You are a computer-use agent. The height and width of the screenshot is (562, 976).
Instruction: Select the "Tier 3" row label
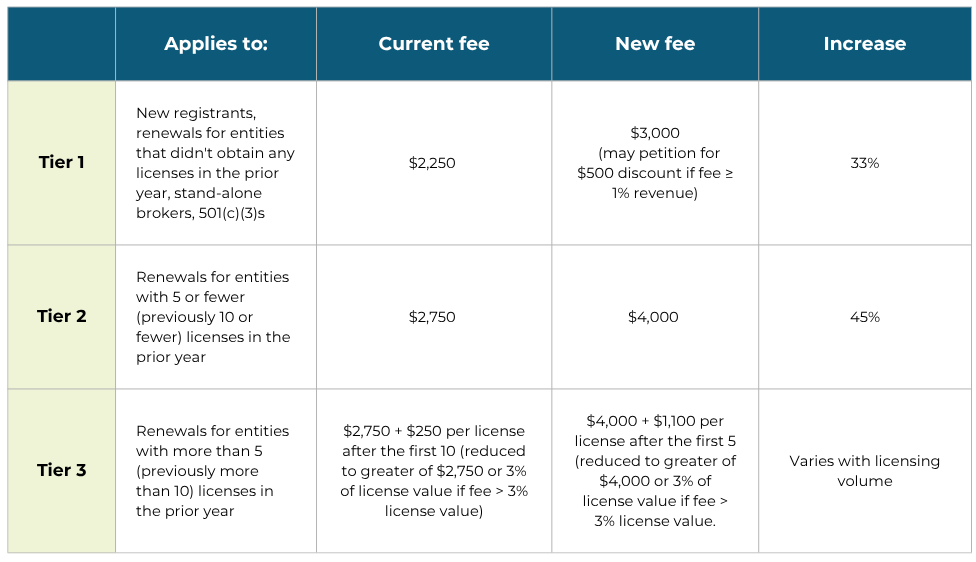[61, 470]
